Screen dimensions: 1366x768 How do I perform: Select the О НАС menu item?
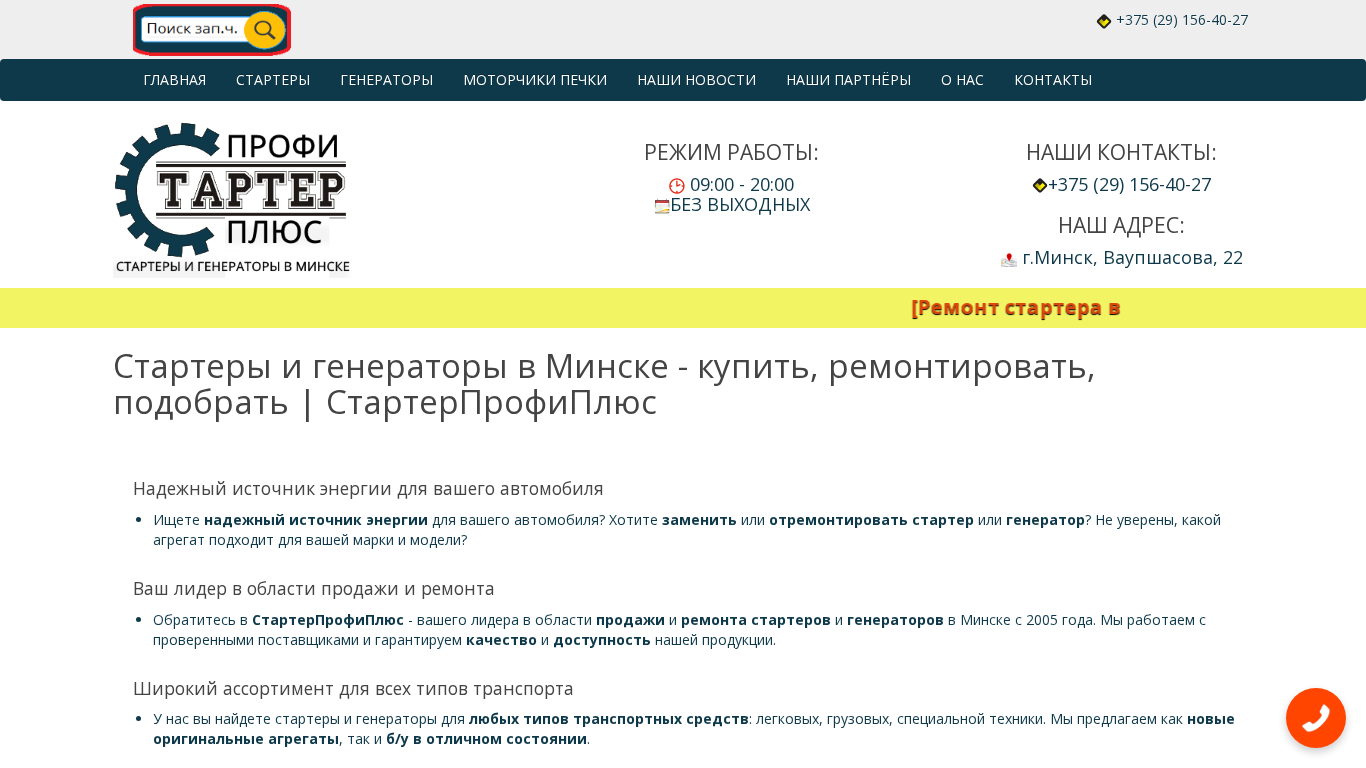point(963,80)
